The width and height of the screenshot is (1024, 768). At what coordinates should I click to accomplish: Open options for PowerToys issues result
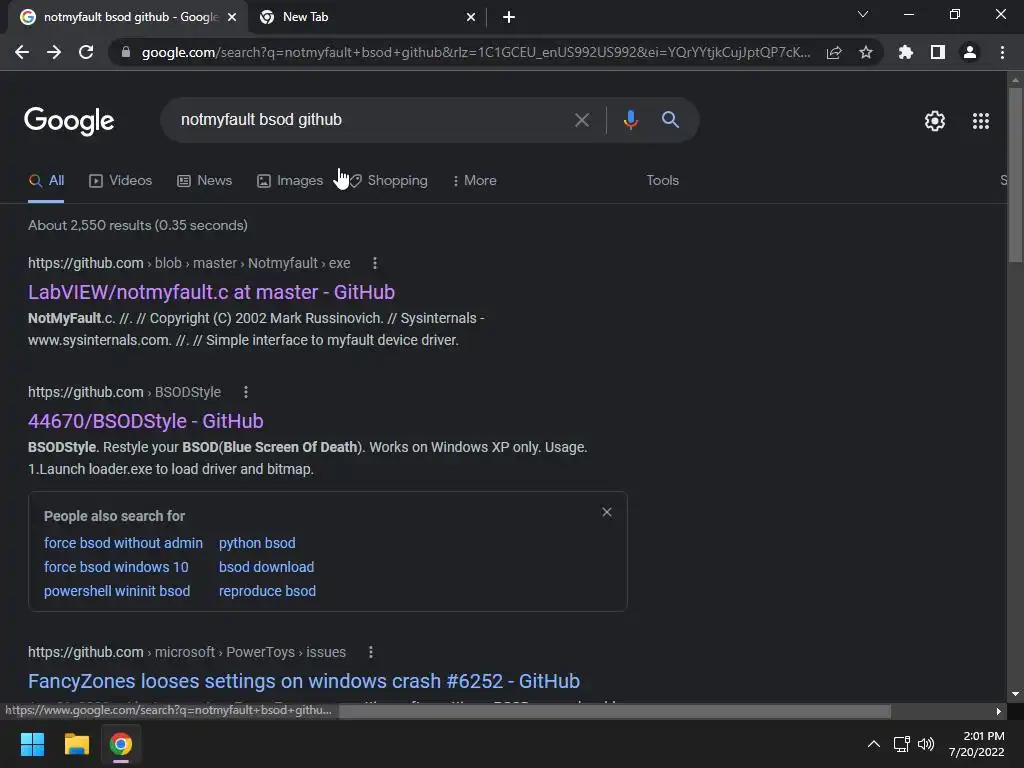click(x=370, y=652)
